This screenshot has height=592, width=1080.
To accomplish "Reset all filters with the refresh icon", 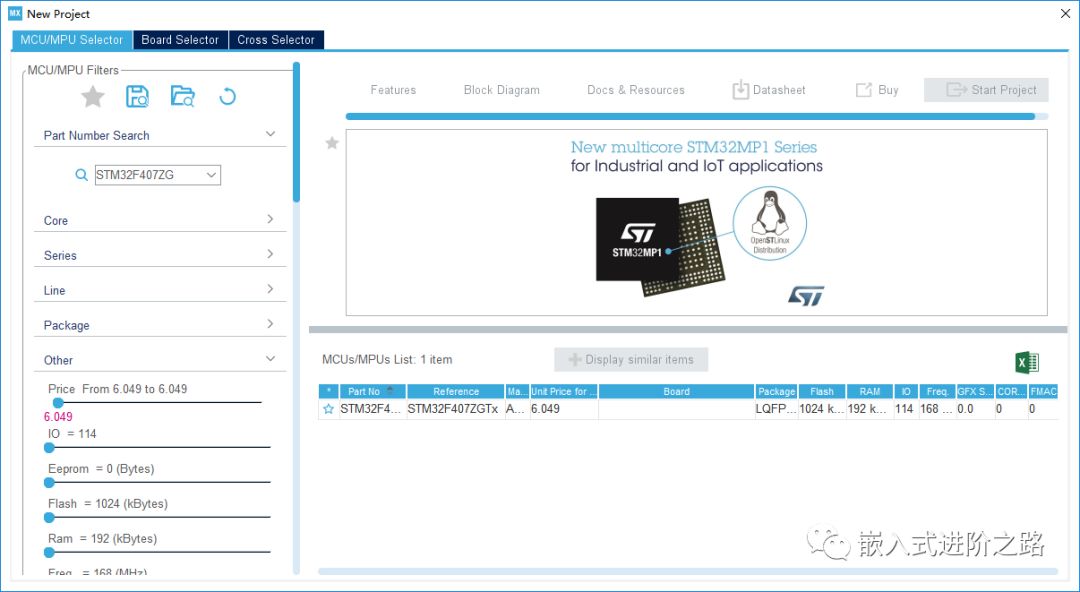I will [x=227, y=96].
